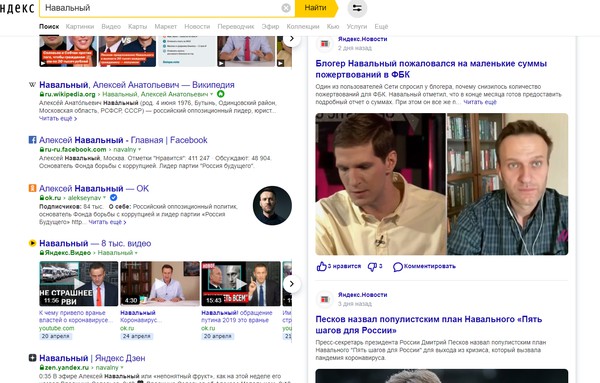600x383 pixels.
Task: Open the dropdown arrow after Яндекс.Видео Навальный
Action: click(136, 253)
